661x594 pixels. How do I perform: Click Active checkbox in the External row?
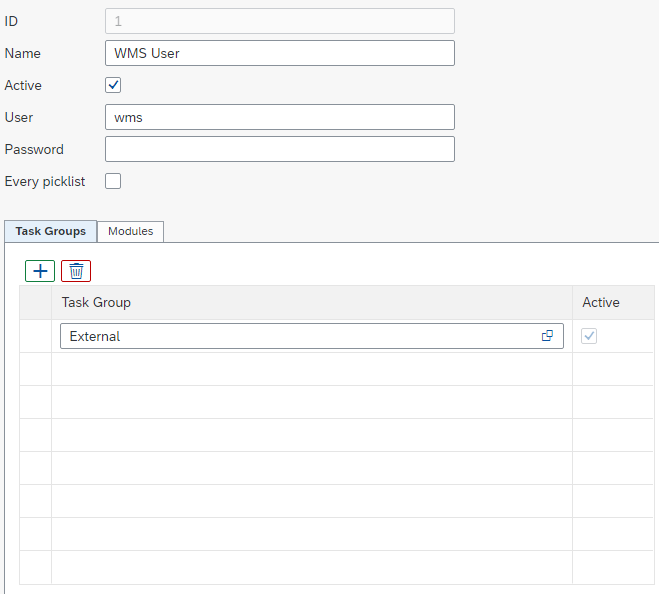click(589, 336)
